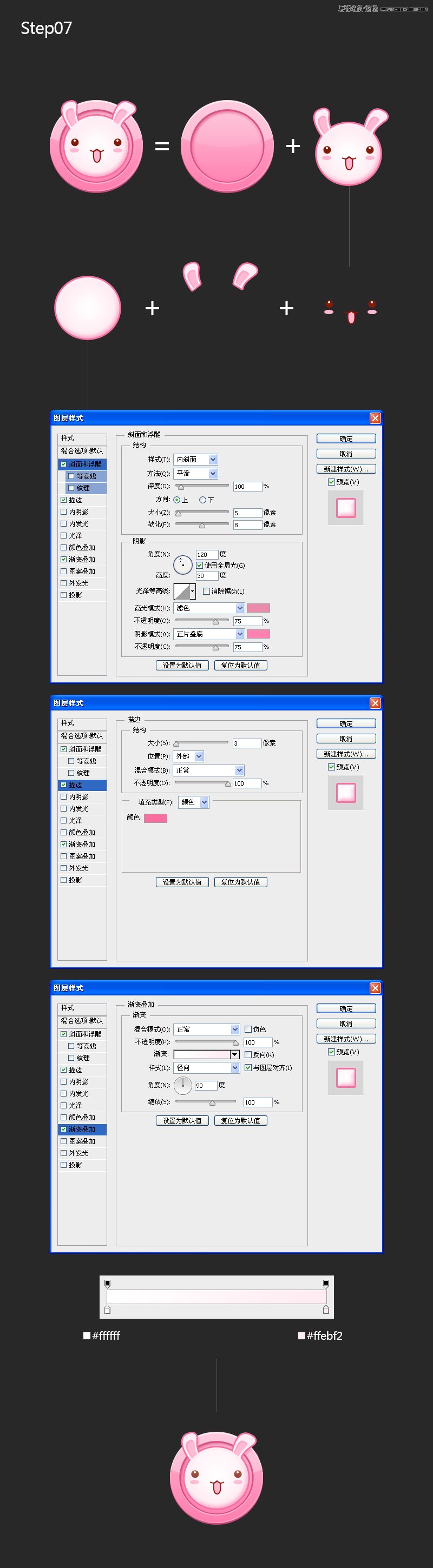Click 设置为默认值 in the 斜面和浮雕 dialog
This screenshot has height=1568, width=433.
(182, 665)
